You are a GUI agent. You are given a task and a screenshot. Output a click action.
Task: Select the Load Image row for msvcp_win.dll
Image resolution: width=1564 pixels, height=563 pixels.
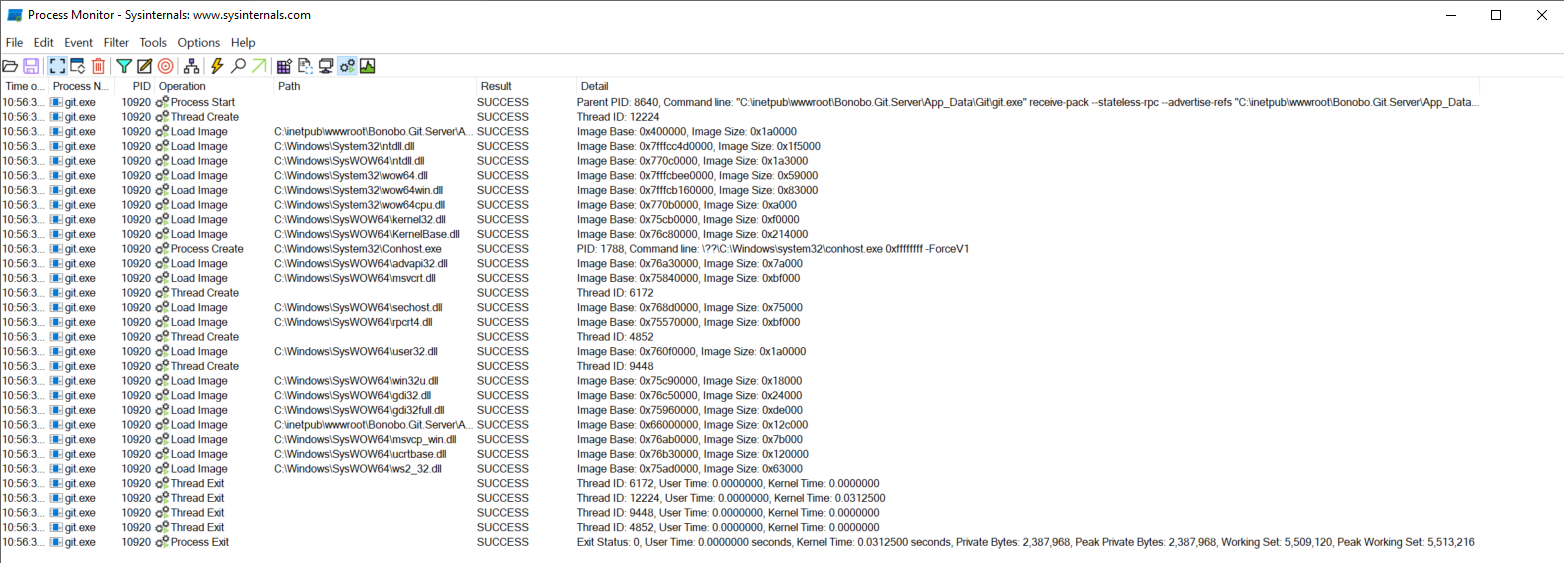pos(742,440)
